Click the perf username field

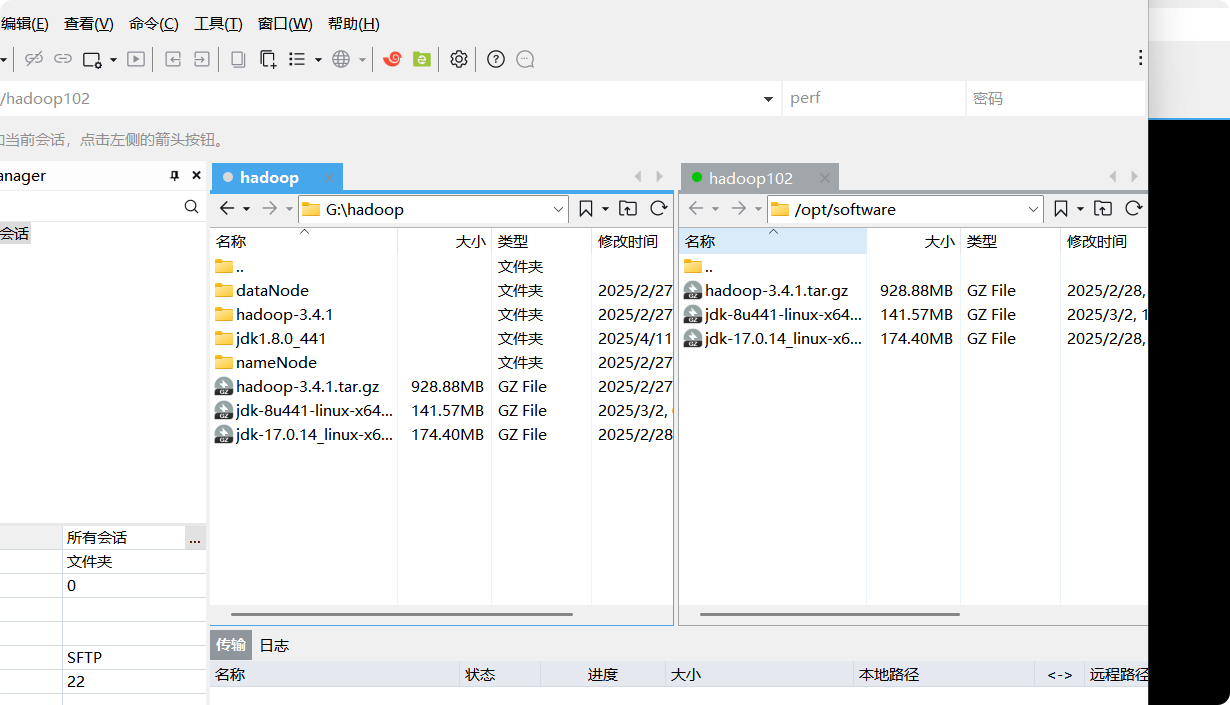click(x=873, y=99)
